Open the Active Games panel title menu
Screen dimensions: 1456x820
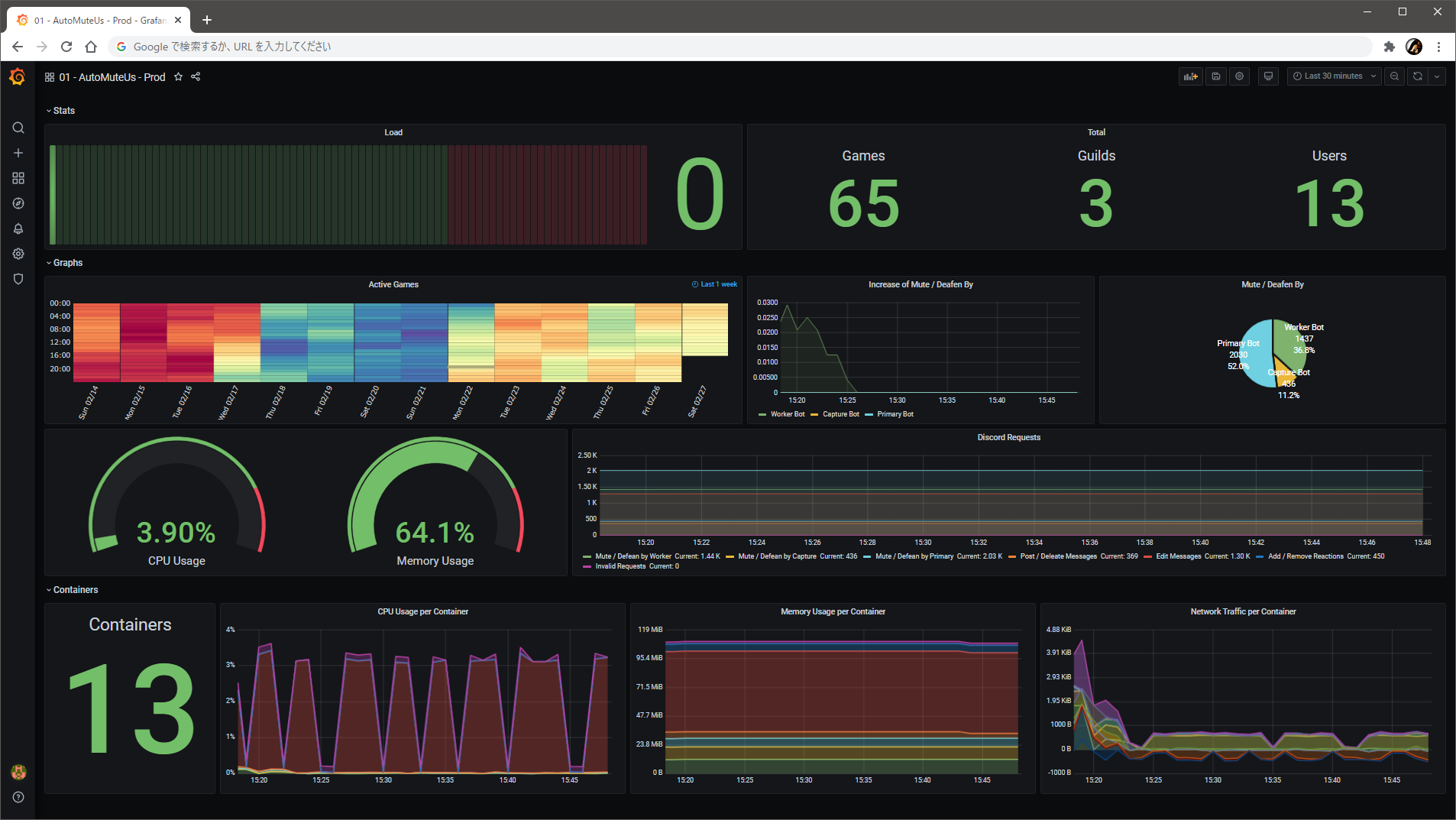tap(393, 285)
